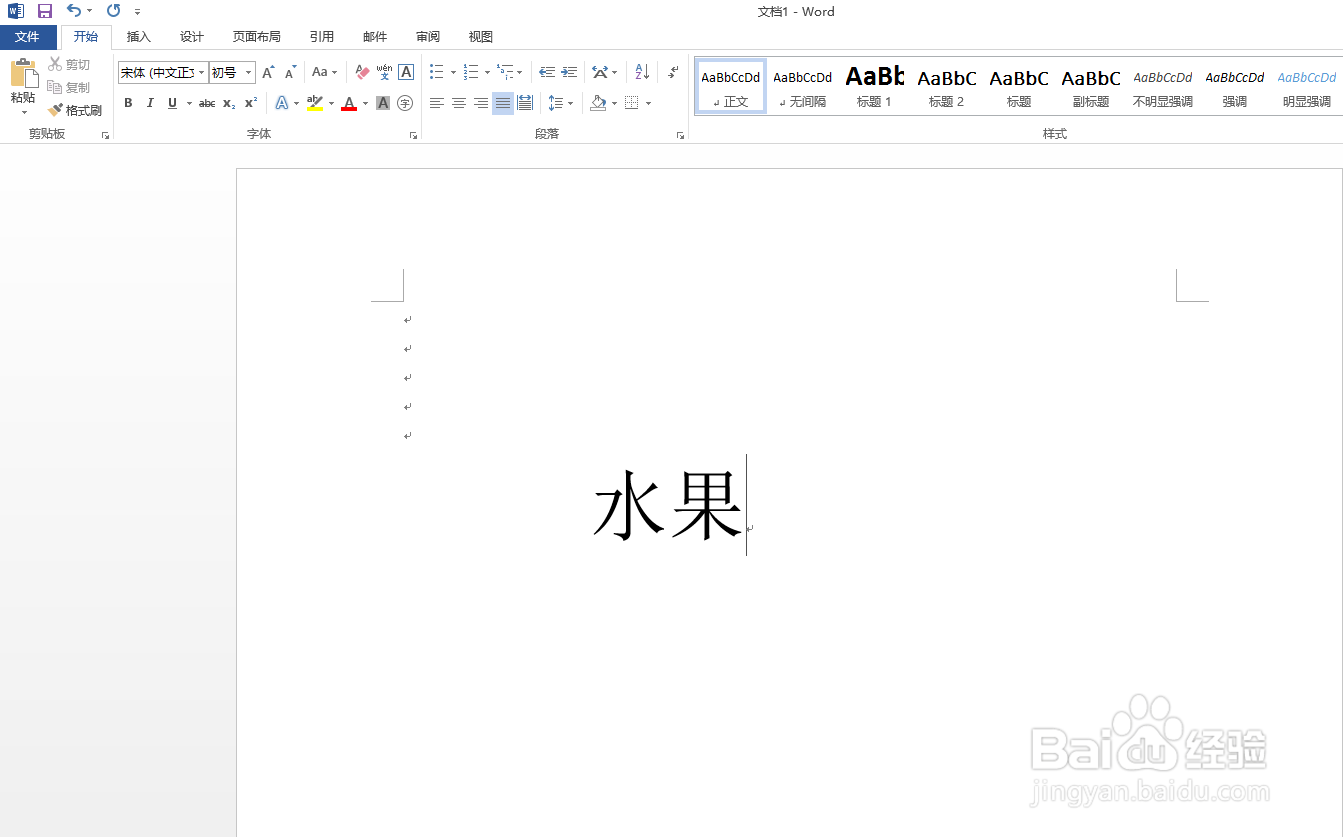Image resolution: width=1343 pixels, height=837 pixels.
Task: Click the distributed alignment icon
Action: [x=525, y=103]
